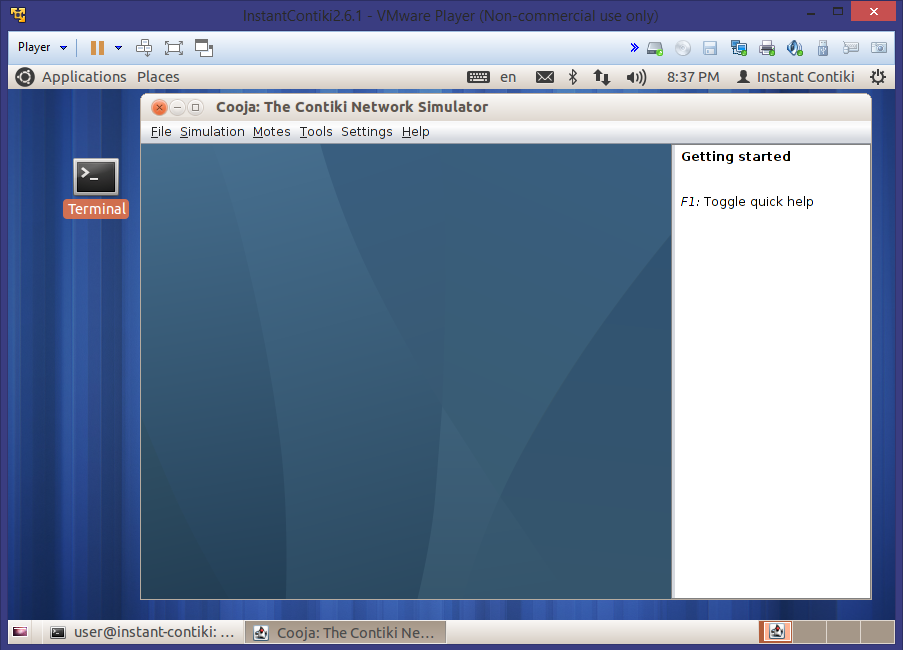This screenshot has width=903, height=650.
Task: Click the 'Getting started' heading
Action: pos(735,157)
